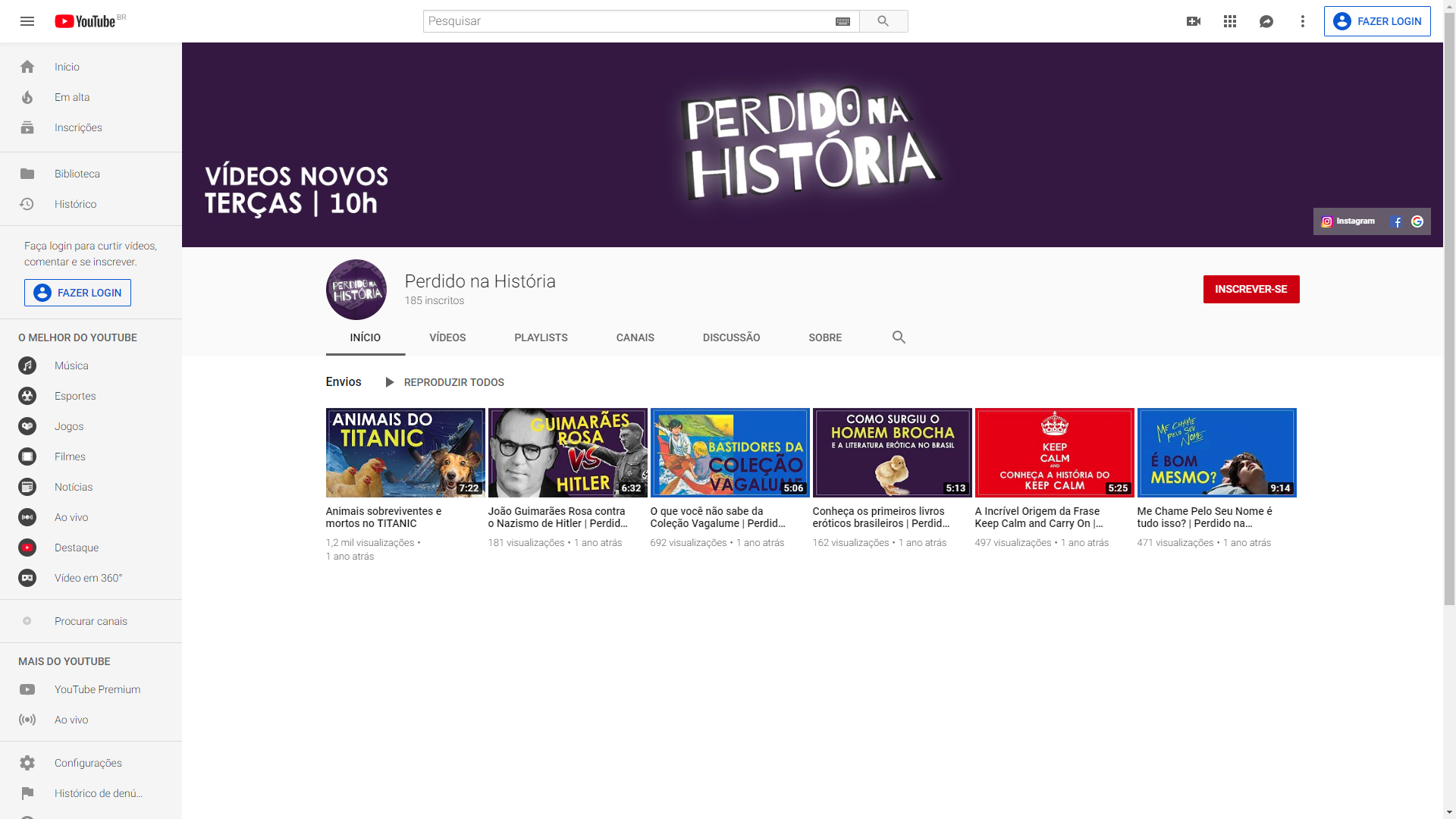
Task: Open the Histórico de denúncias flag icon
Action: coord(27,793)
